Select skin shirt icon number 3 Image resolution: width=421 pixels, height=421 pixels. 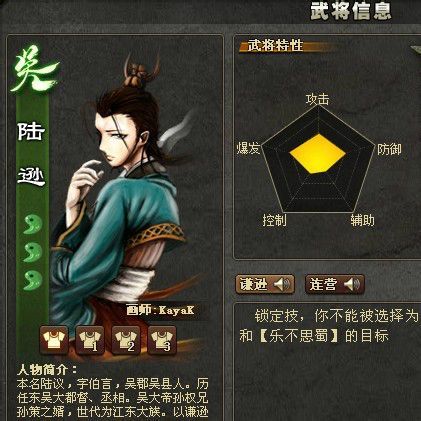coord(162,340)
